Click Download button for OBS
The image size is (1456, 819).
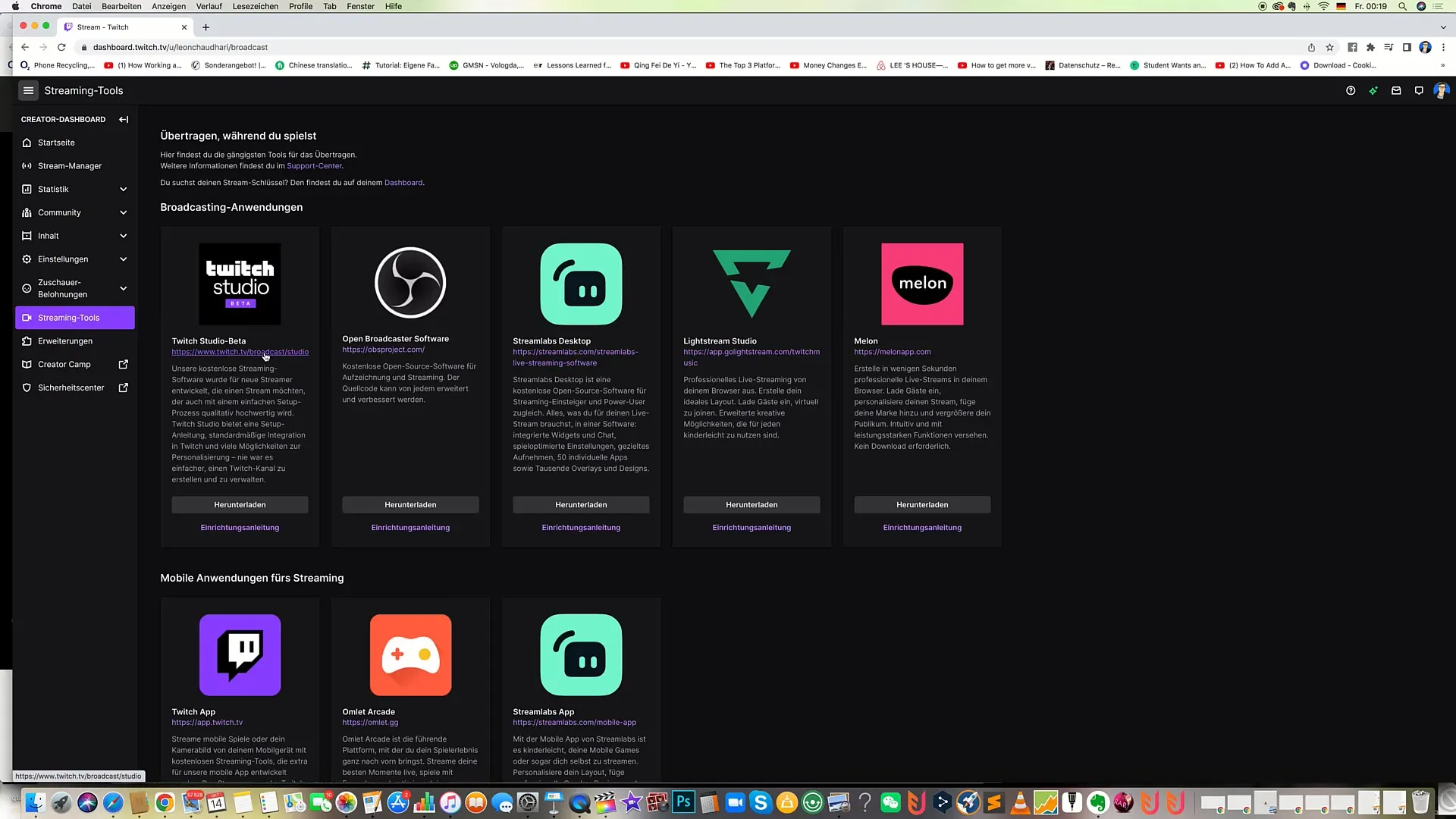coord(410,504)
